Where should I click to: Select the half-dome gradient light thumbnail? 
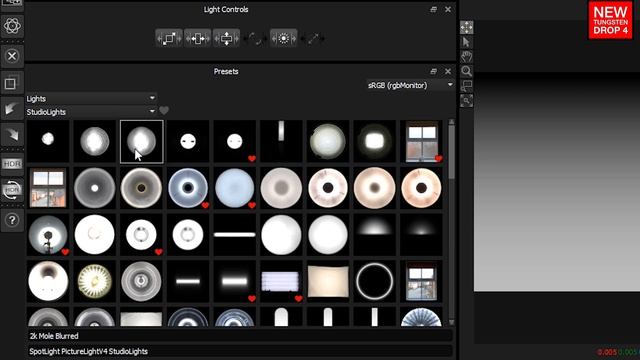[x=374, y=235]
